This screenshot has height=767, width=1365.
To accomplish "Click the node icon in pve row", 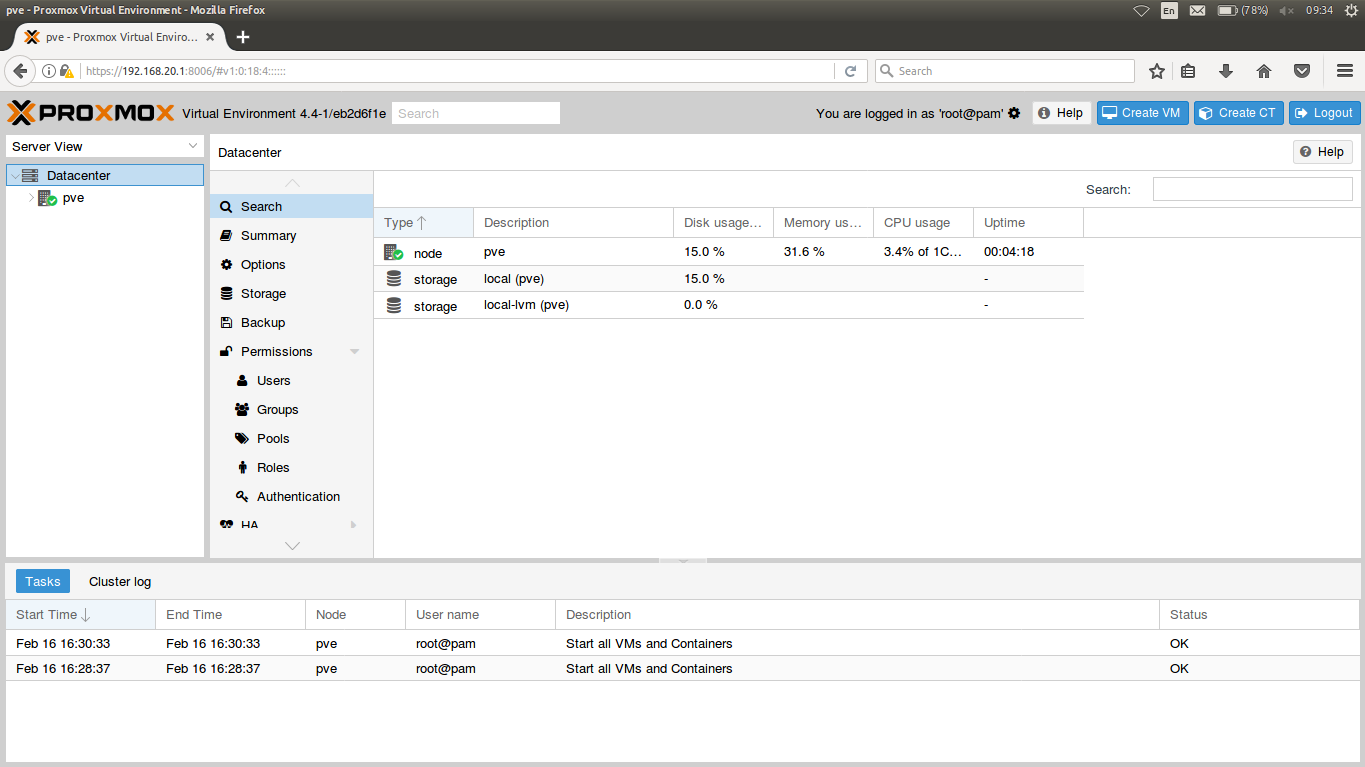I will pos(394,252).
